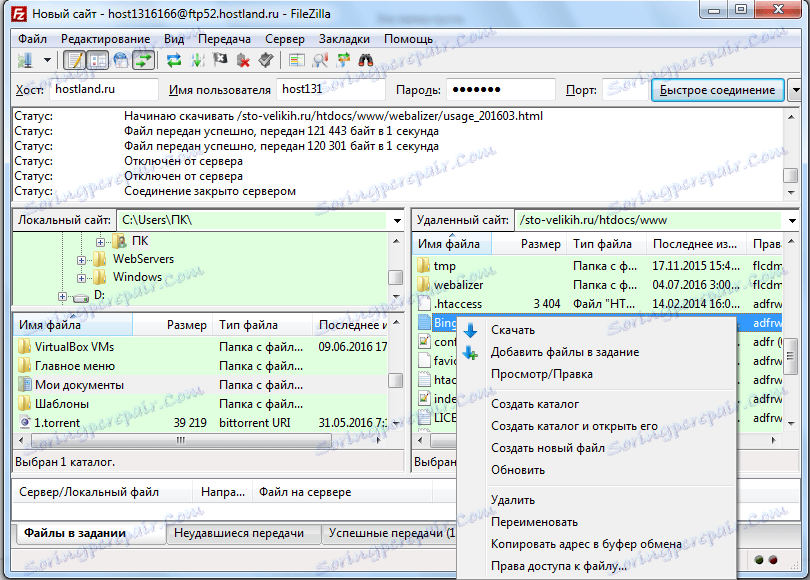Toggle the transfer queue display
The height and width of the screenshot is (580, 810).
(143, 60)
